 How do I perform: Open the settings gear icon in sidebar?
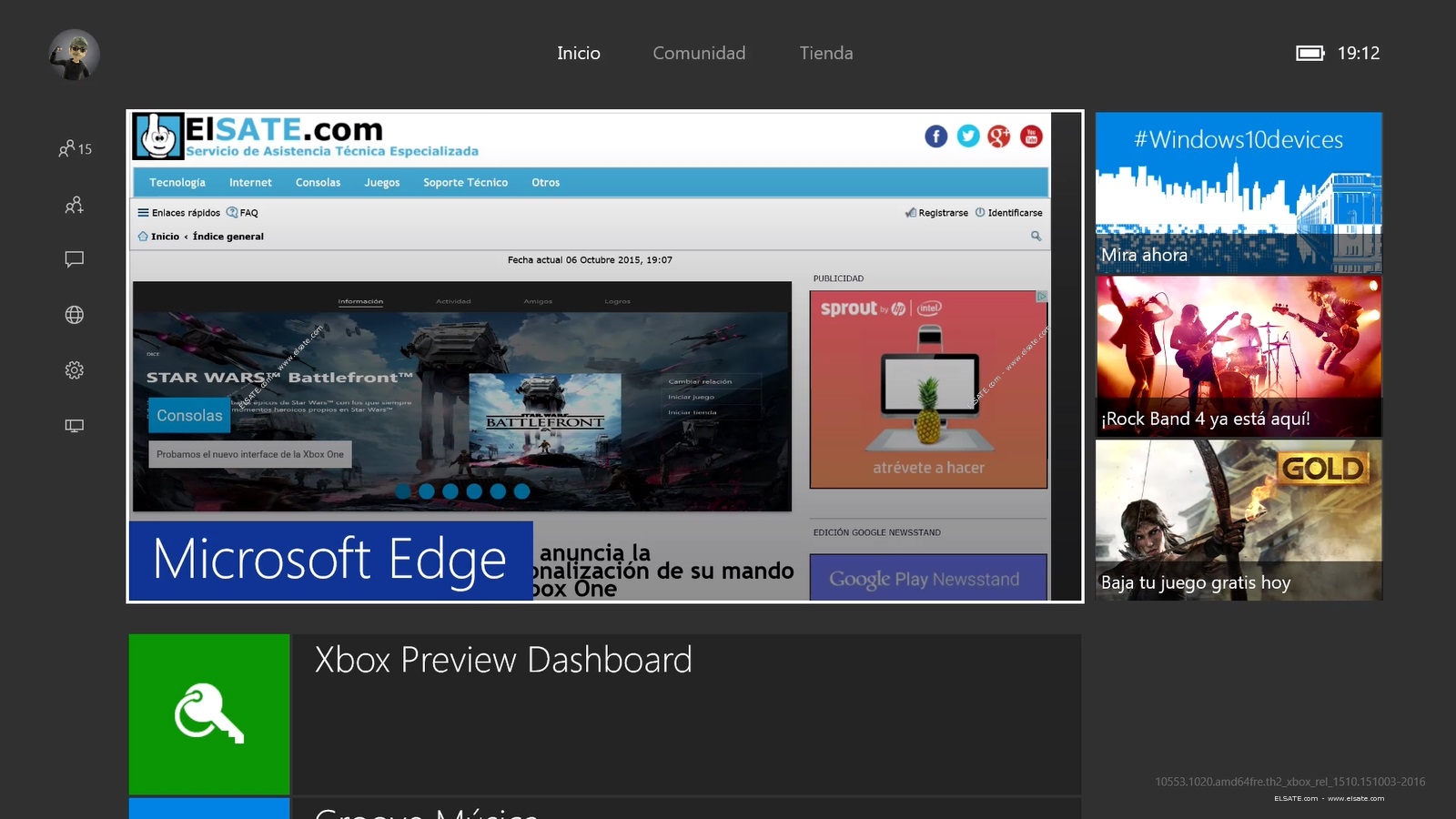click(75, 370)
